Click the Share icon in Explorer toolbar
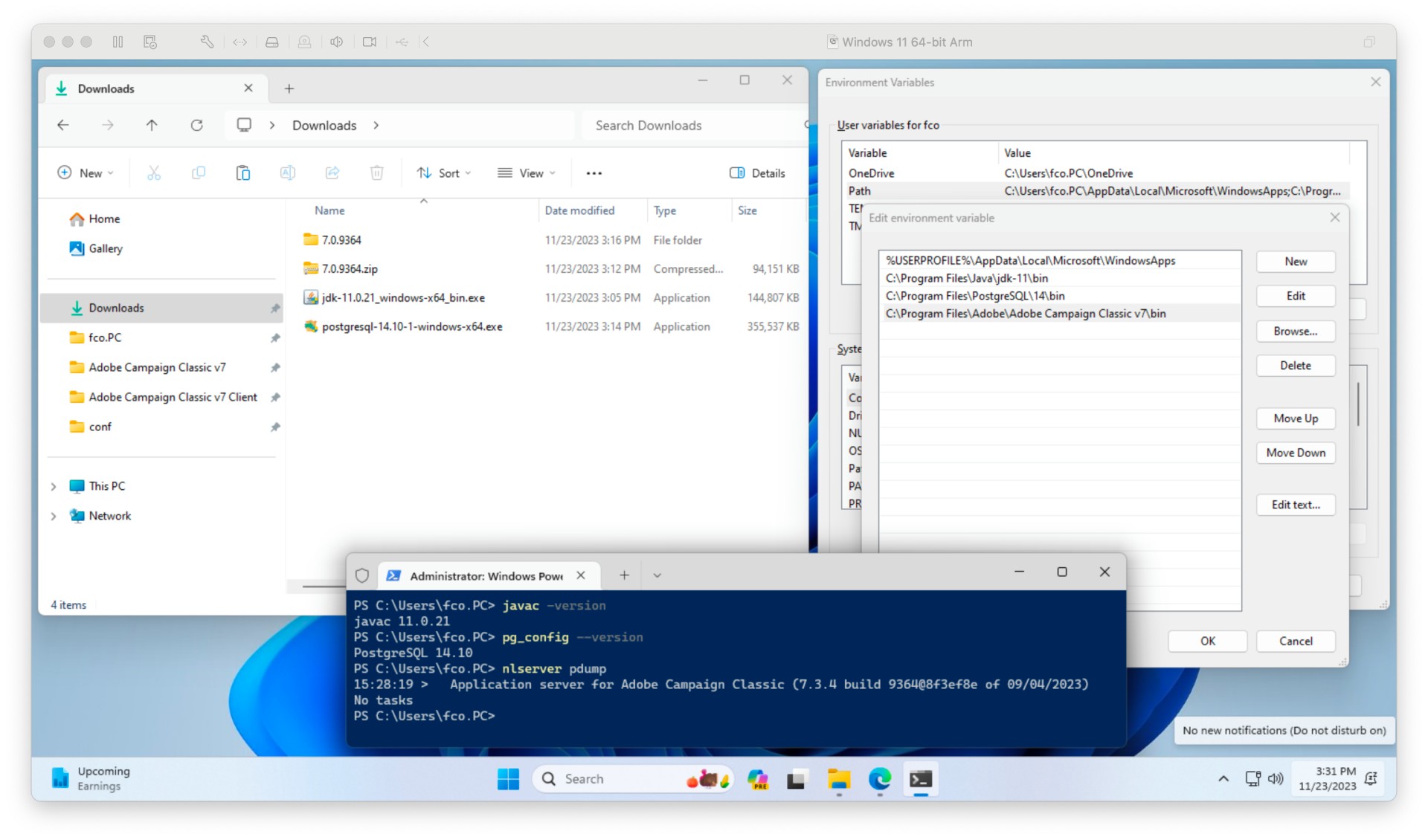The height and width of the screenshot is (840, 1428). pos(332,172)
